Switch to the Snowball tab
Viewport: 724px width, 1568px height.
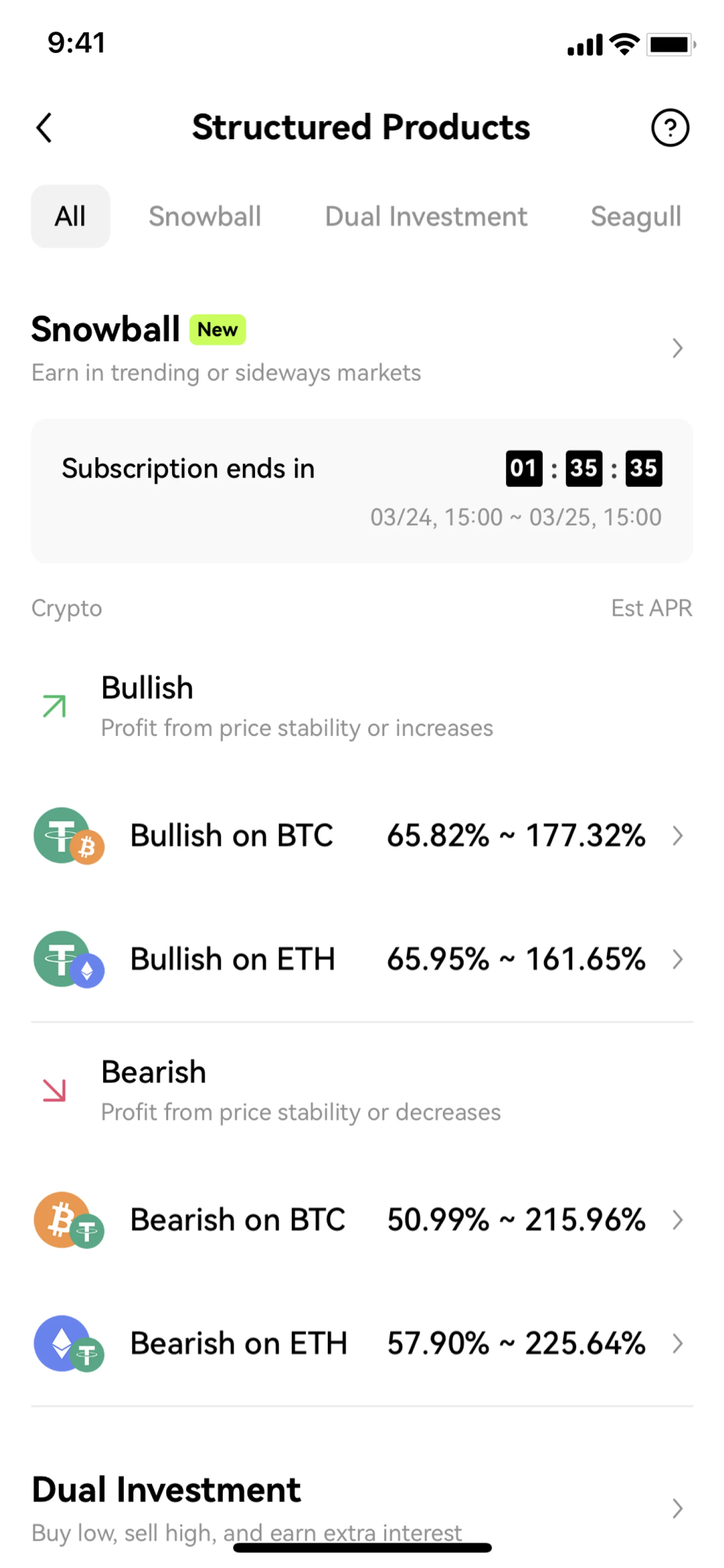pos(205,217)
